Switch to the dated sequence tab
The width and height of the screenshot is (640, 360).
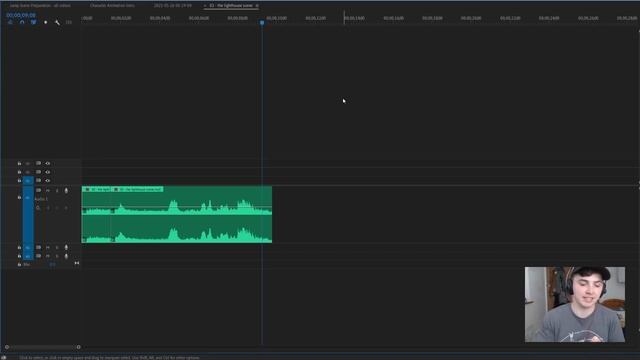(x=173, y=6)
